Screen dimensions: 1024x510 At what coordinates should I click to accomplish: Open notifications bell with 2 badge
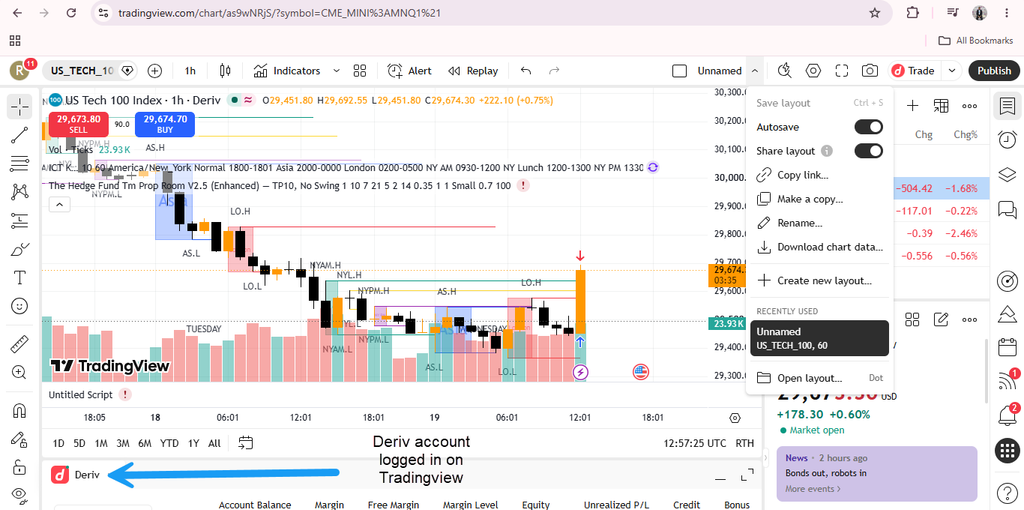click(x=1007, y=415)
